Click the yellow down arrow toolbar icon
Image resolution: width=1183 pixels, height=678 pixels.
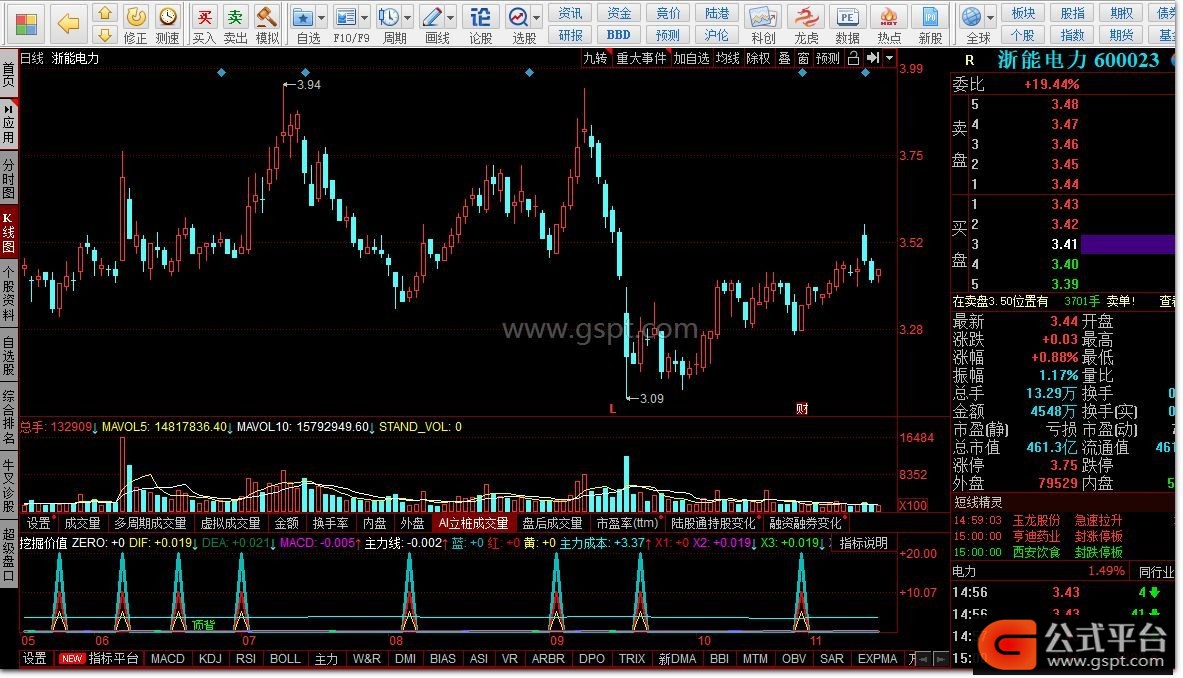click(105, 35)
